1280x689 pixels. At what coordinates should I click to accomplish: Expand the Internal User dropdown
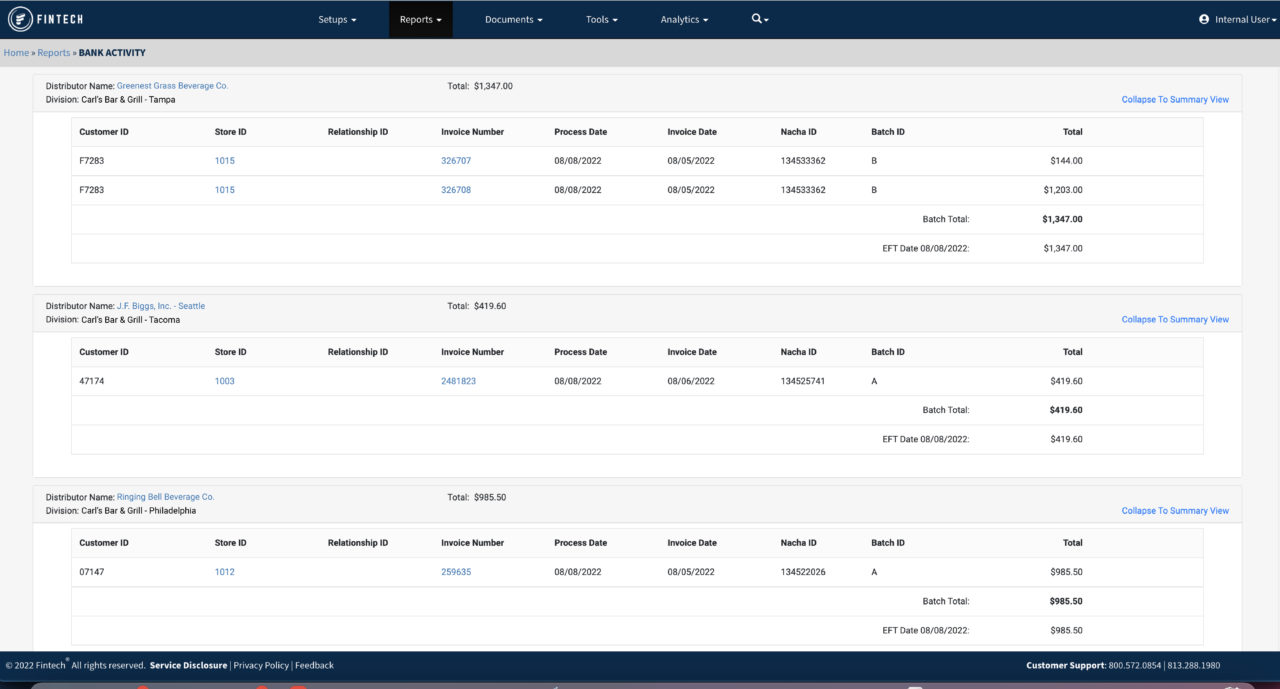[x=1240, y=19]
